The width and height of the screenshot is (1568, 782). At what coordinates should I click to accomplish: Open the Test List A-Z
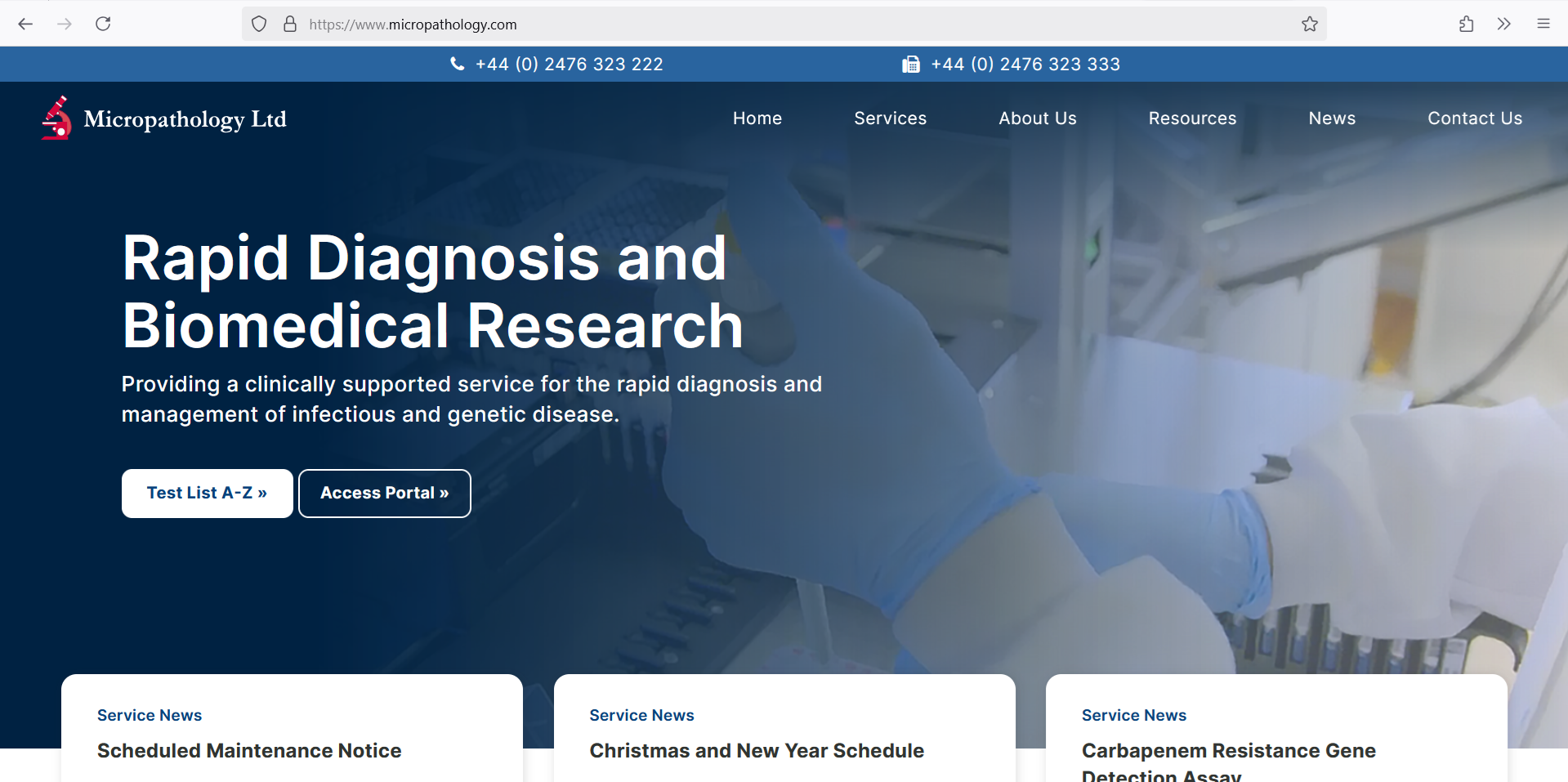(207, 493)
